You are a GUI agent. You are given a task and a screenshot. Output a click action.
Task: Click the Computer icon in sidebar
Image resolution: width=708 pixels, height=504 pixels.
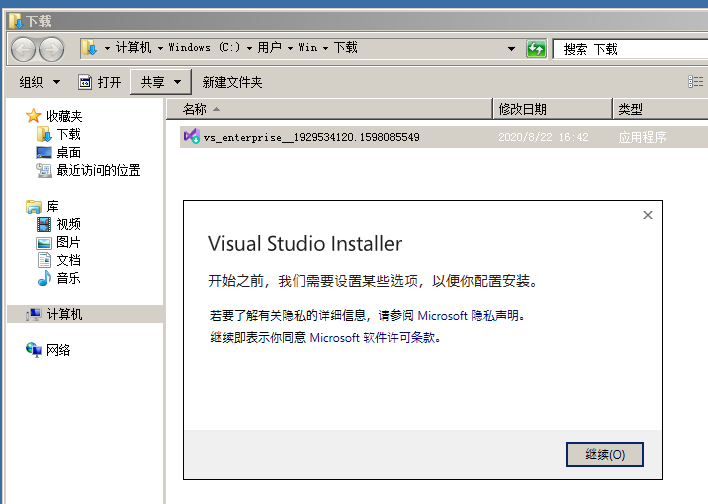click(x=34, y=314)
